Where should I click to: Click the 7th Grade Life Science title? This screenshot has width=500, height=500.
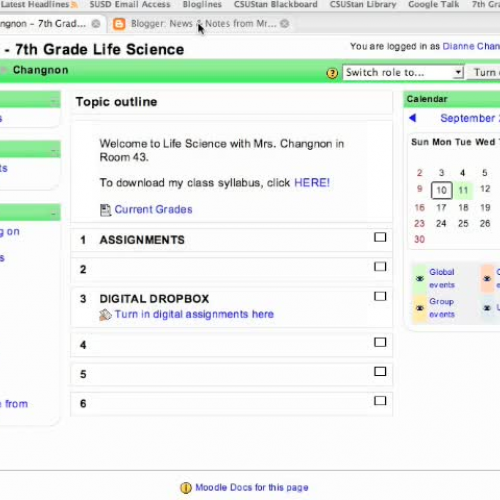pyautogui.click(x=100, y=50)
